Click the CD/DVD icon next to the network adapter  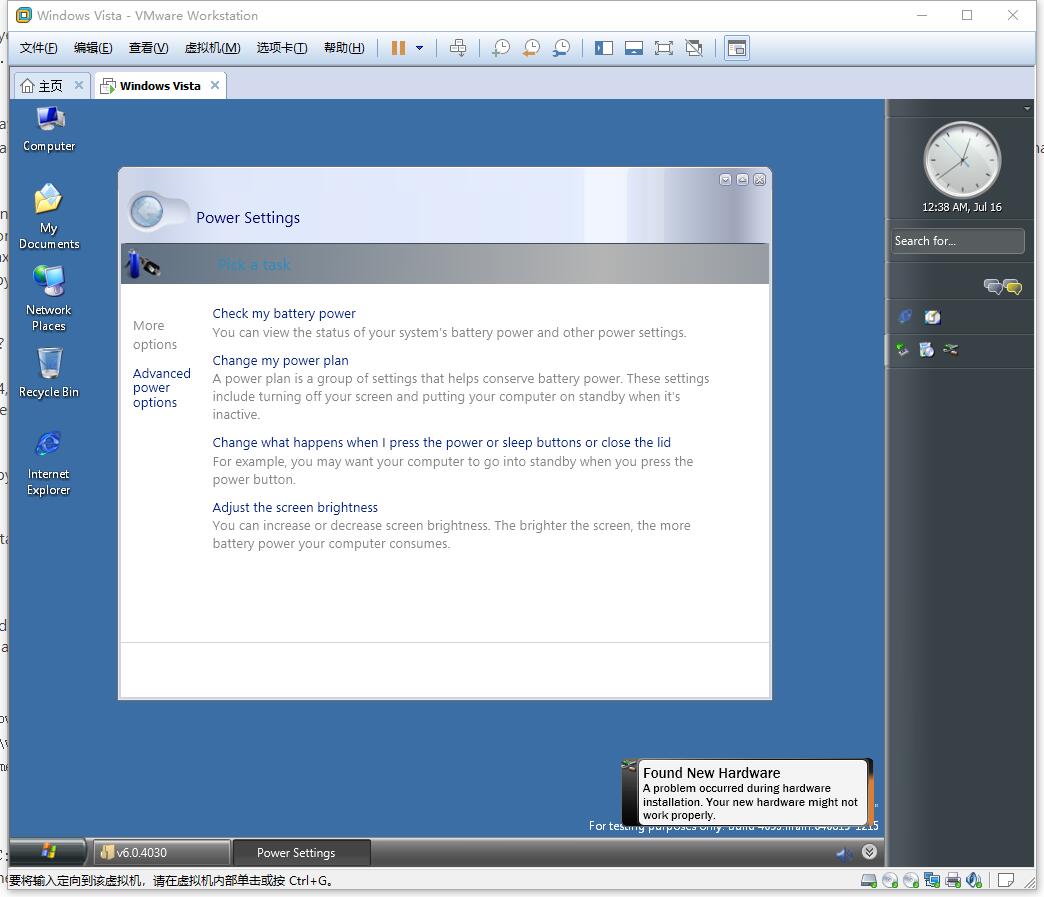(911, 880)
